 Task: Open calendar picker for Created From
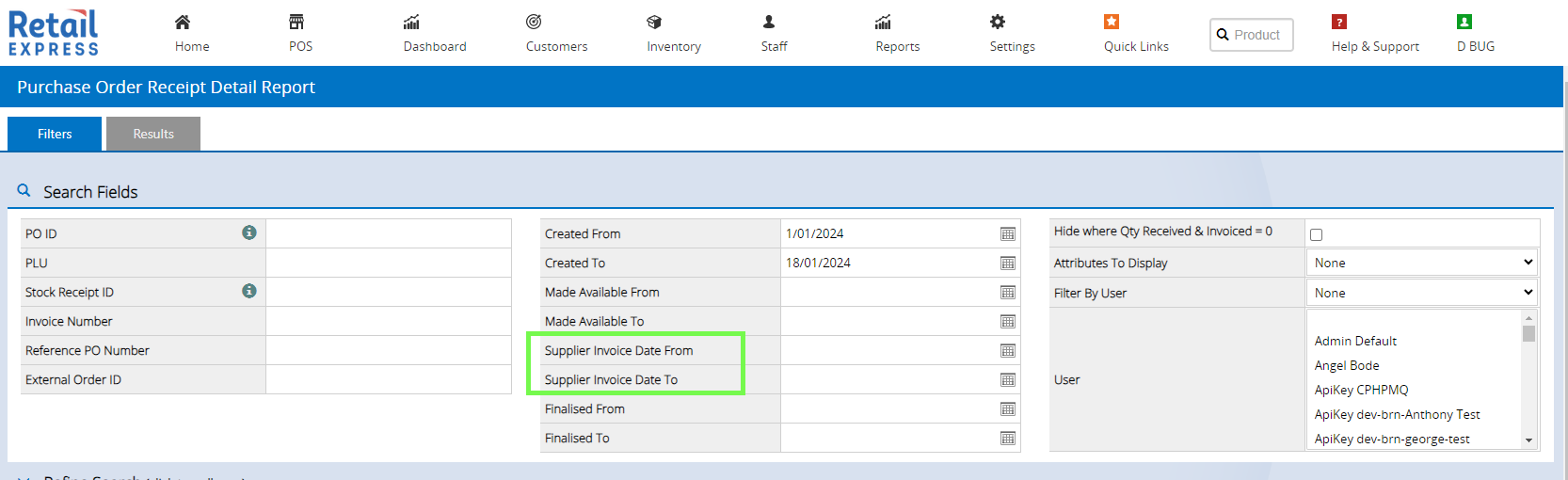pyautogui.click(x=1008, y=234)
